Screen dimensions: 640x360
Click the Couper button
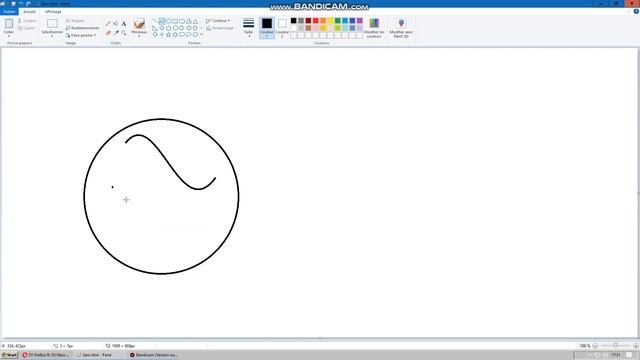[x=27, y=20]
